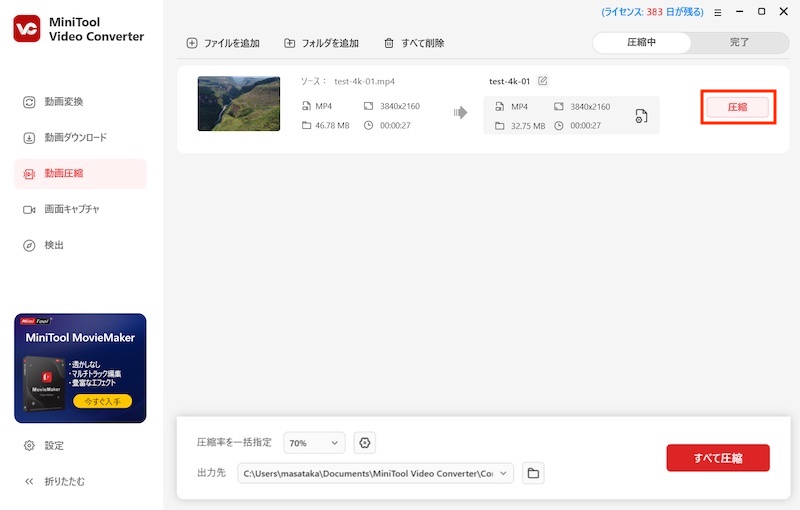
Task: Open the hamburger menu in title bar
Action: point(717,12)
